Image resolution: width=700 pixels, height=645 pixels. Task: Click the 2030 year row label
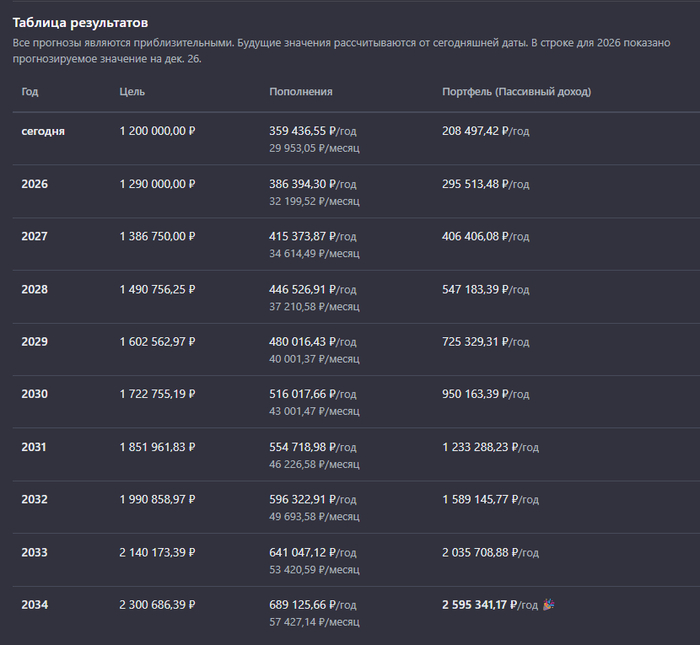coord(34,394)
